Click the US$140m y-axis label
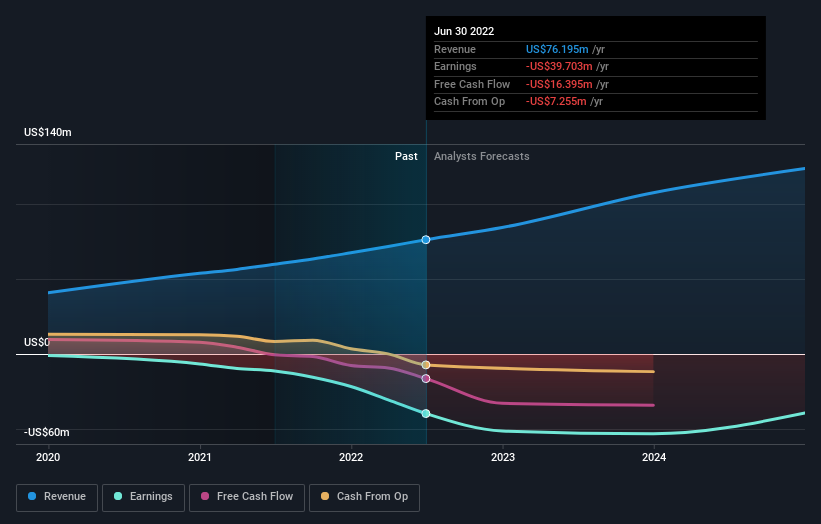The width and height of the screenshot is (821, 524). (48, 132)
